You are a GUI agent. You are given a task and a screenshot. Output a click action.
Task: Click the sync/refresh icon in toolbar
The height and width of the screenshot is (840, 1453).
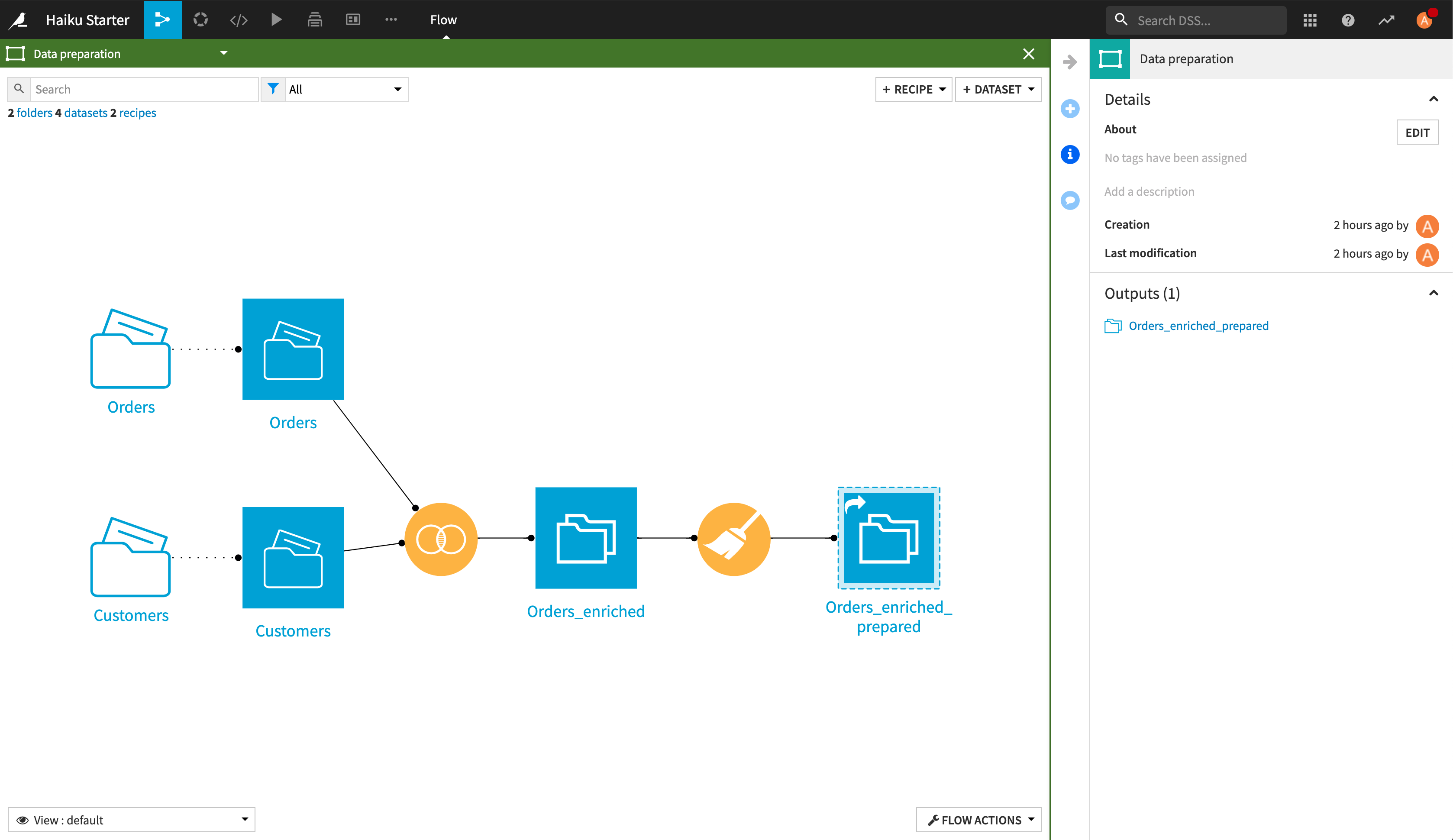click(x=201, y=19)
